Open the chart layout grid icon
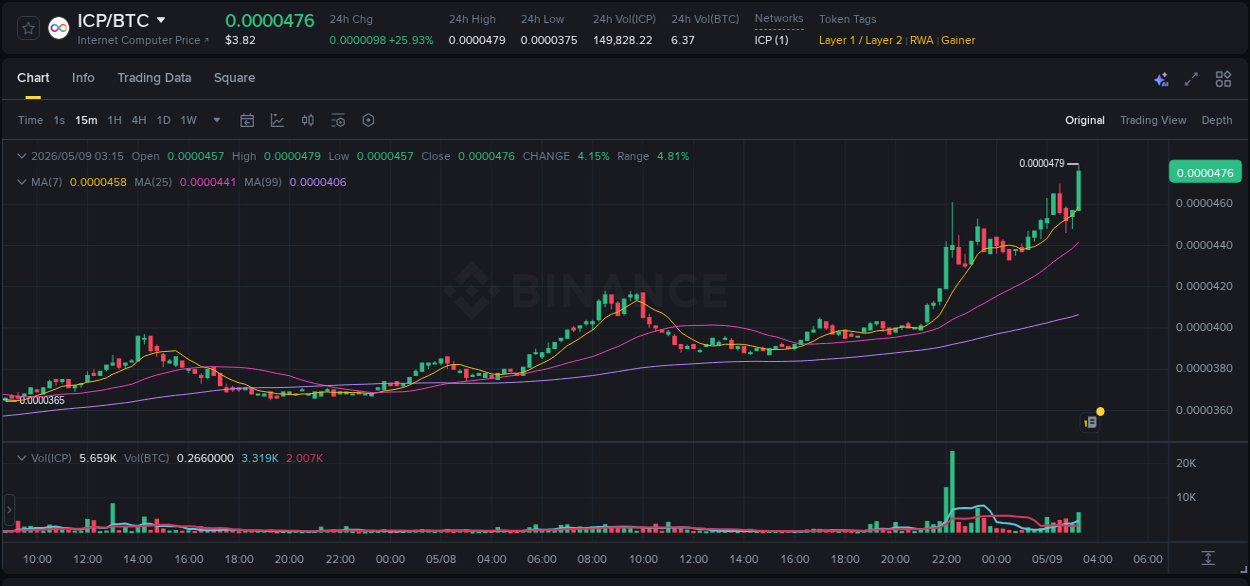 (1223, 79)
